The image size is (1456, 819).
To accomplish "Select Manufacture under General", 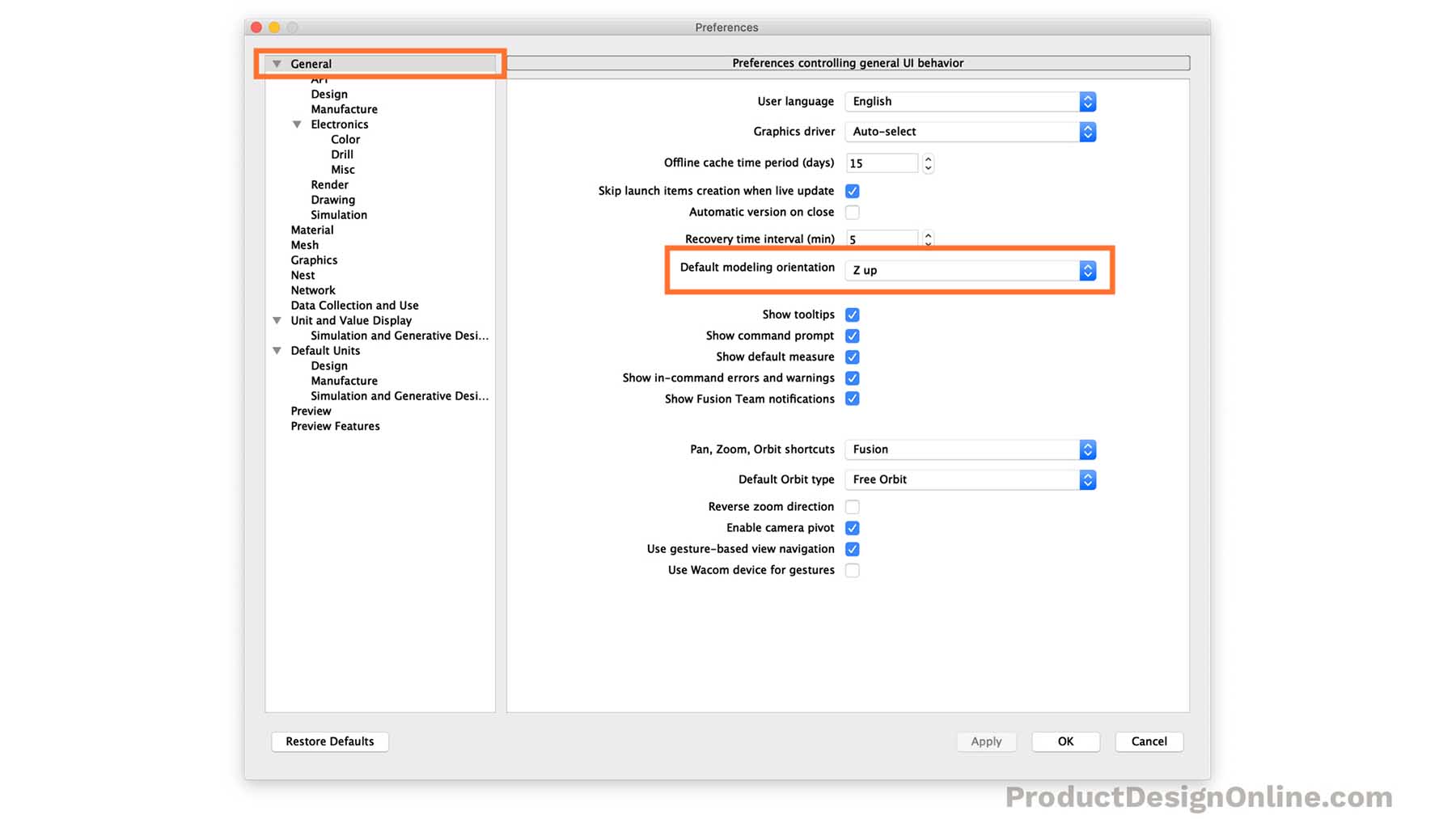I will (344, 109).
